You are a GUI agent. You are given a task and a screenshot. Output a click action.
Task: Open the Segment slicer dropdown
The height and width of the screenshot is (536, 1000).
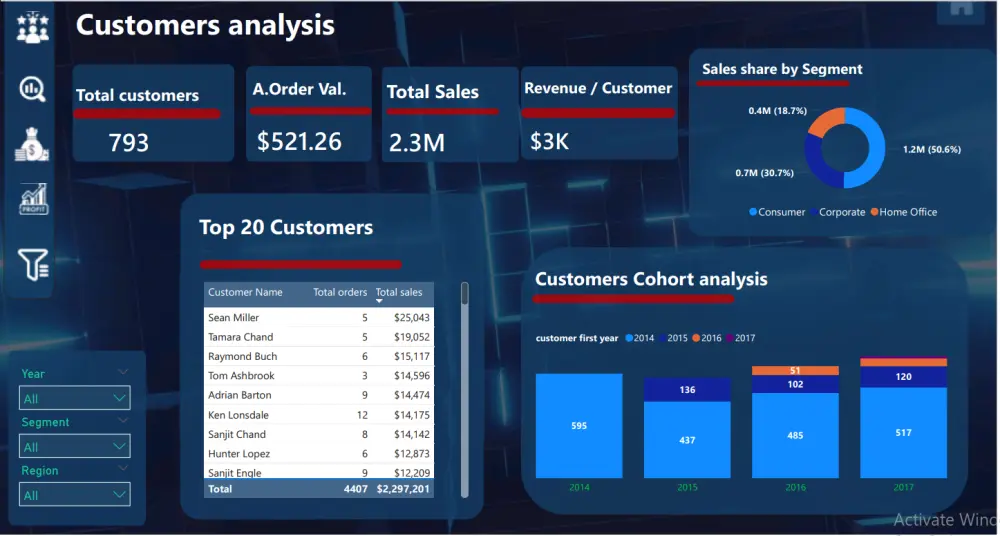(x=75, y=447)
